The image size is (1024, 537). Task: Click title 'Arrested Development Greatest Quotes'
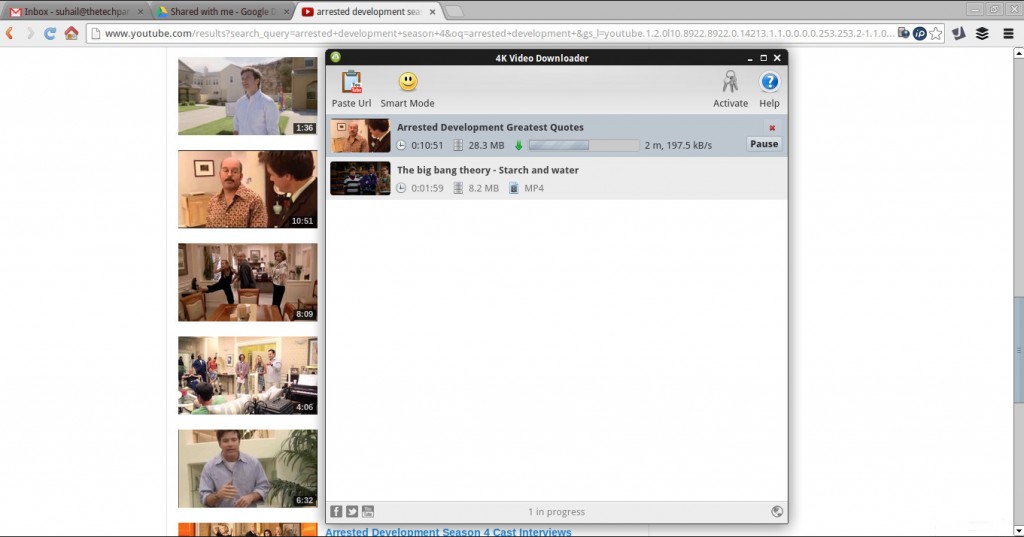[490, 127]
